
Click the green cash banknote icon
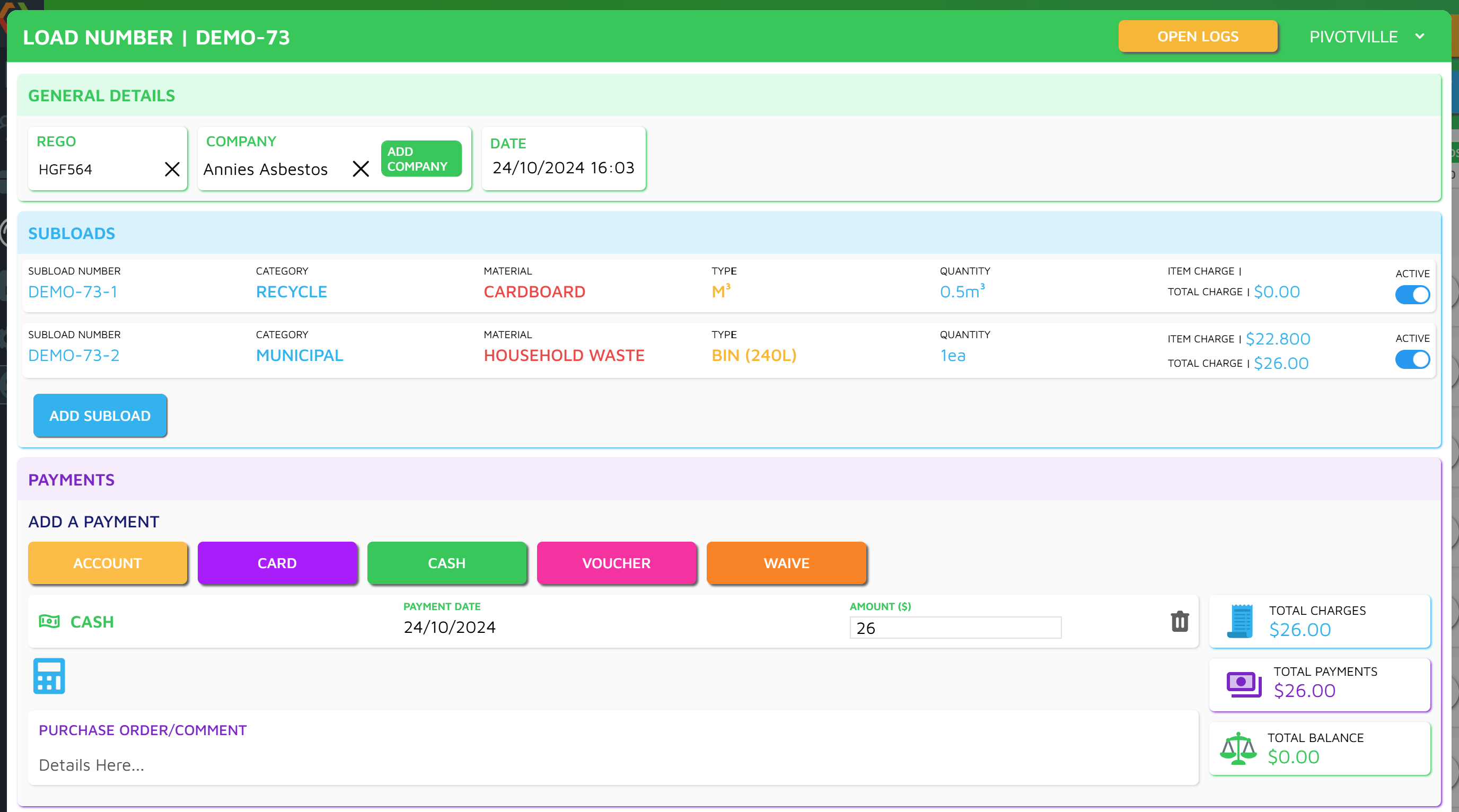click(49, 621)
